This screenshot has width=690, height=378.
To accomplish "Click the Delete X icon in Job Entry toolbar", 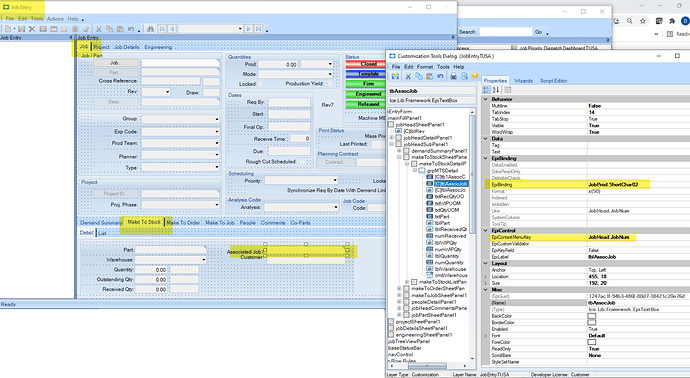I will point(32,29).
